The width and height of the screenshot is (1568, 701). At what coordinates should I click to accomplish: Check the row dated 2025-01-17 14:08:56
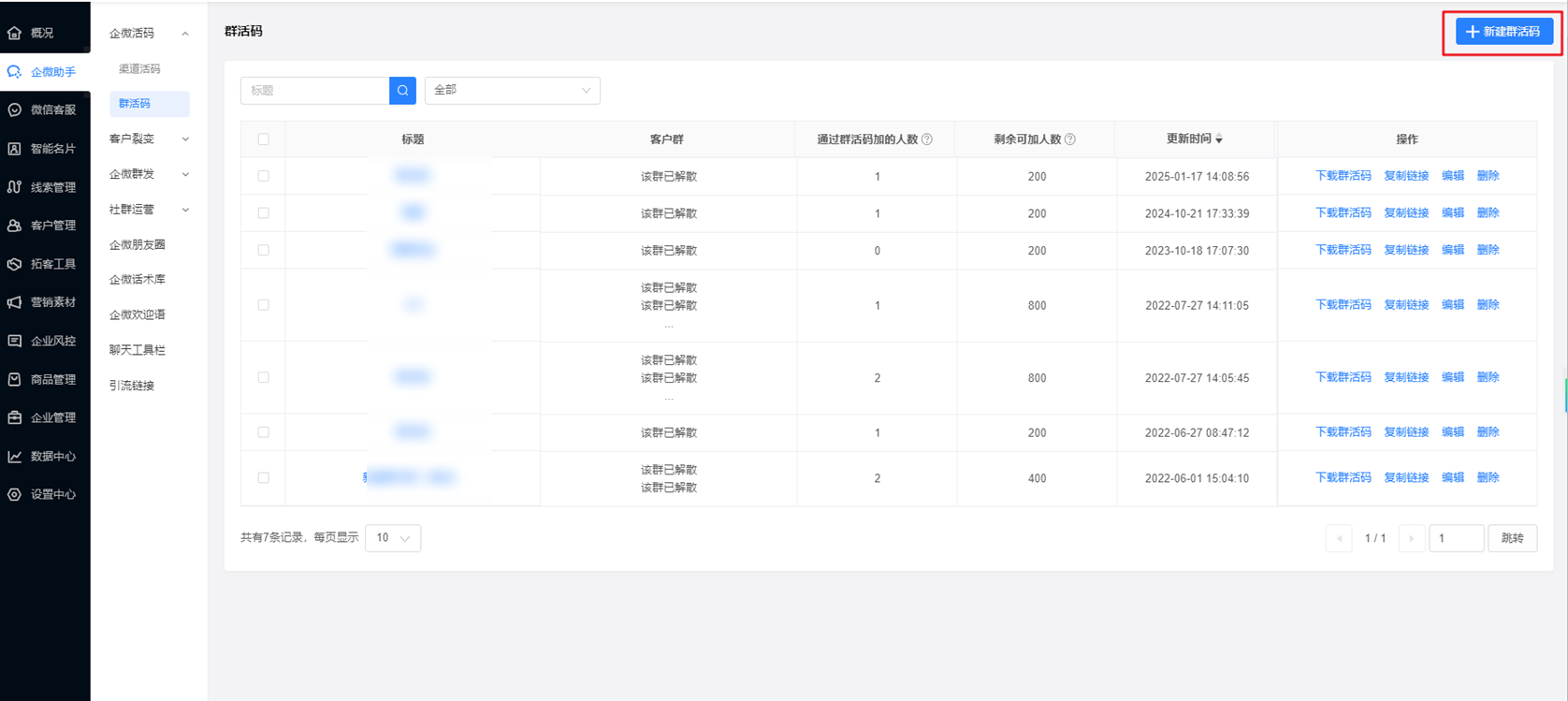point(264,176)
